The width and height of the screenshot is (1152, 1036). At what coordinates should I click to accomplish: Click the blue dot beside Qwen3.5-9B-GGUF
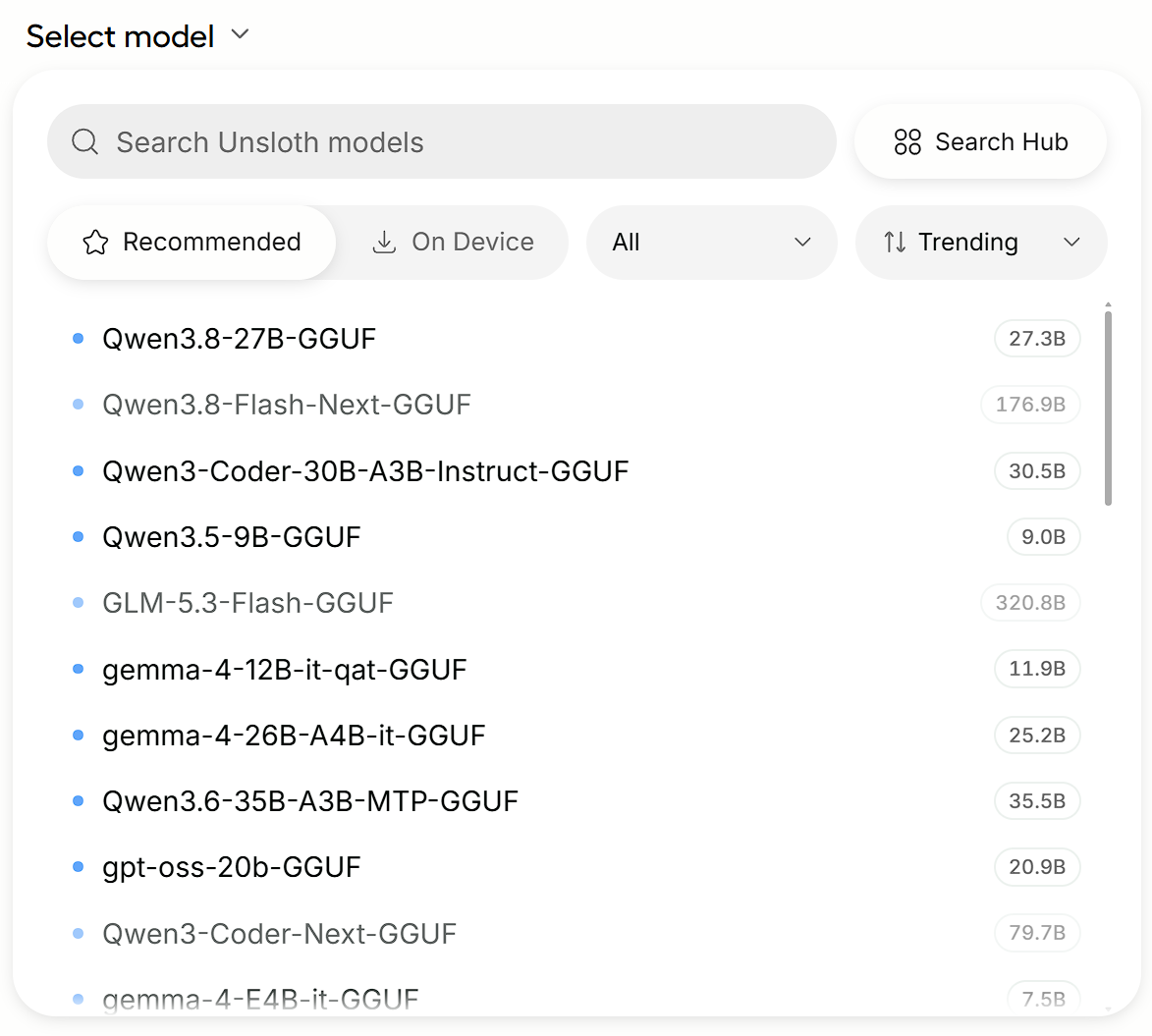79,537
